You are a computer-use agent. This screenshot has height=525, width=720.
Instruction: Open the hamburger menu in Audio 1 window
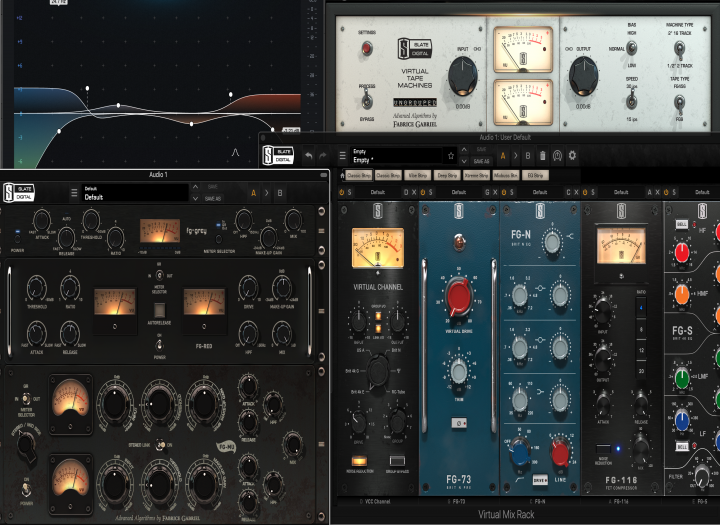(74, 193)
